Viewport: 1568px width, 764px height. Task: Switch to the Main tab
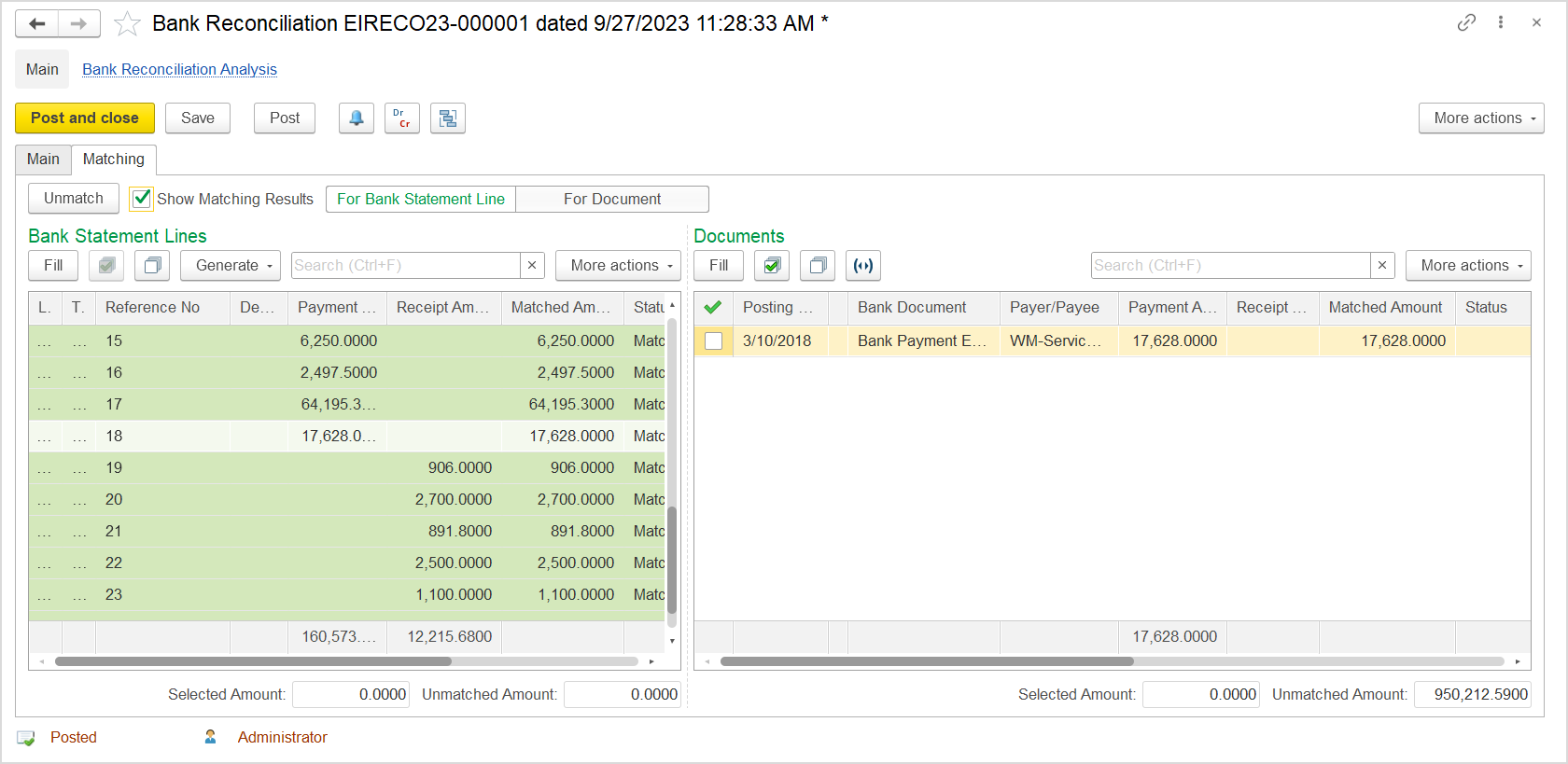click(43, 160)
